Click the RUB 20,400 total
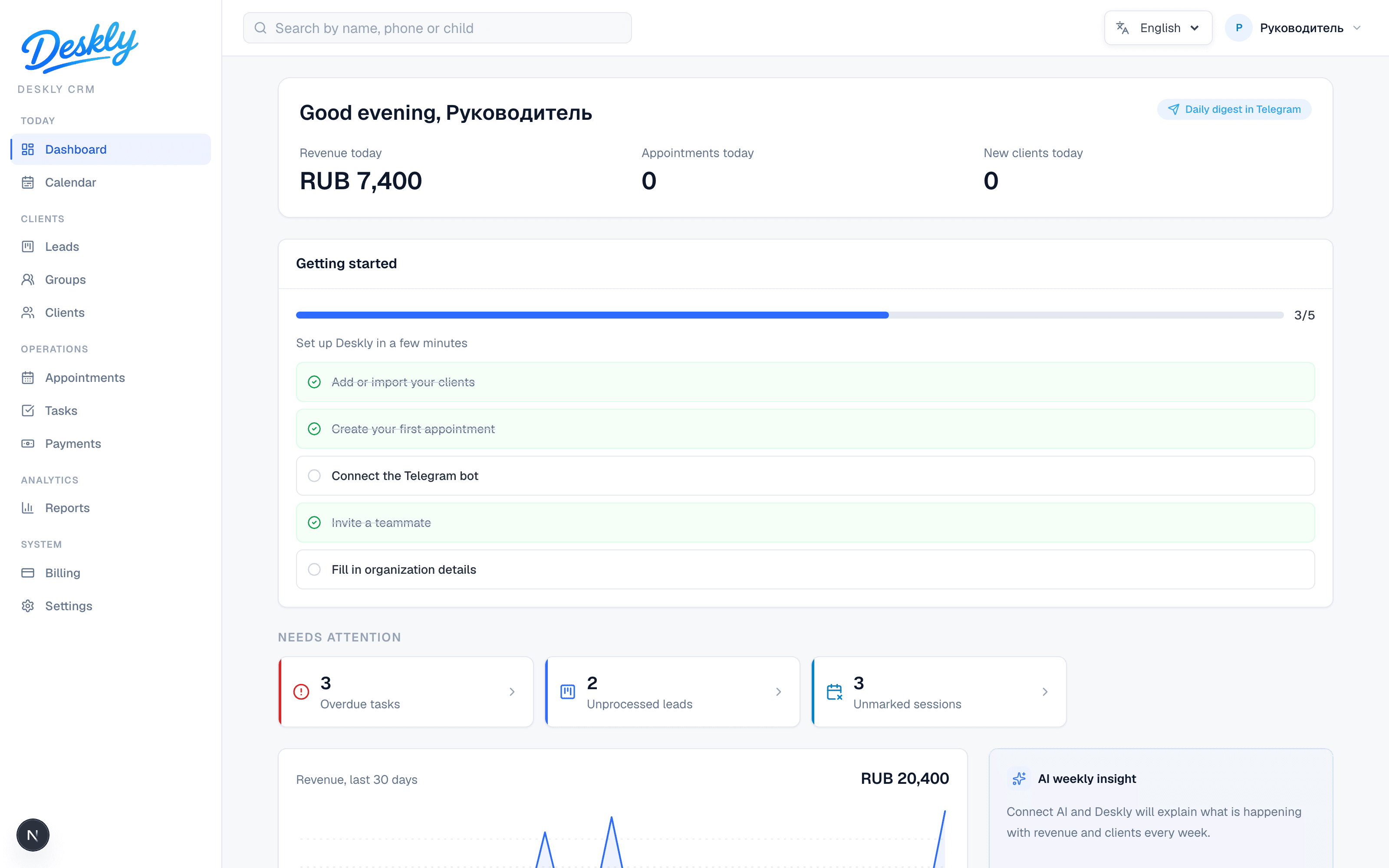This screenshot has width=1389, height=868. coord(905,779)
